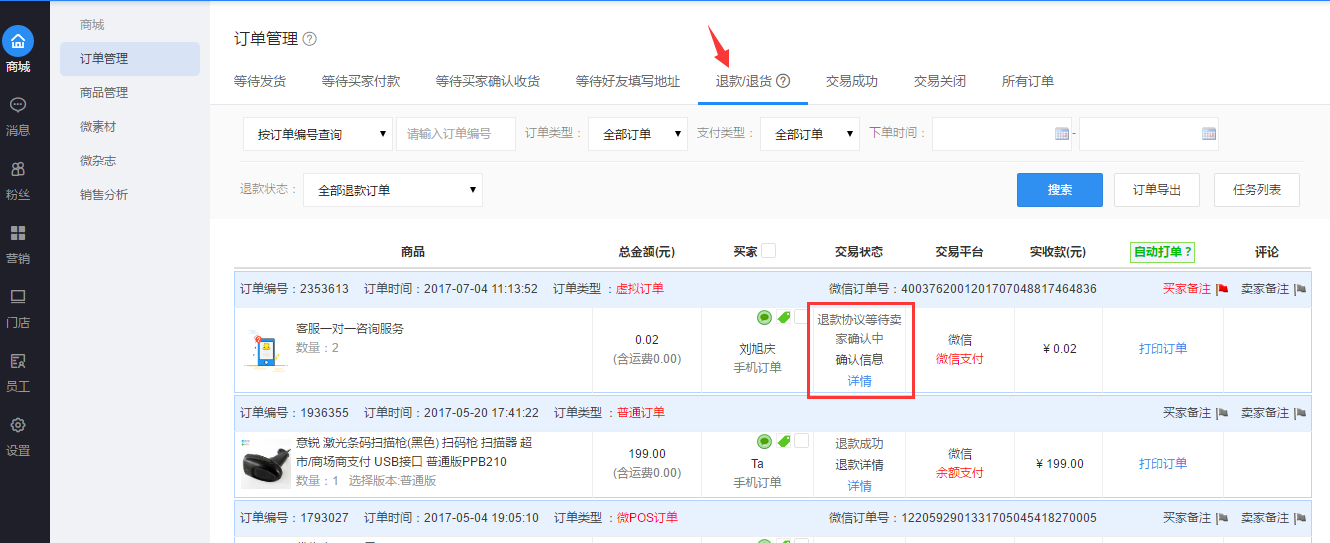
Task: Click the 订单导出 button
Action: tap(1156, 190)
